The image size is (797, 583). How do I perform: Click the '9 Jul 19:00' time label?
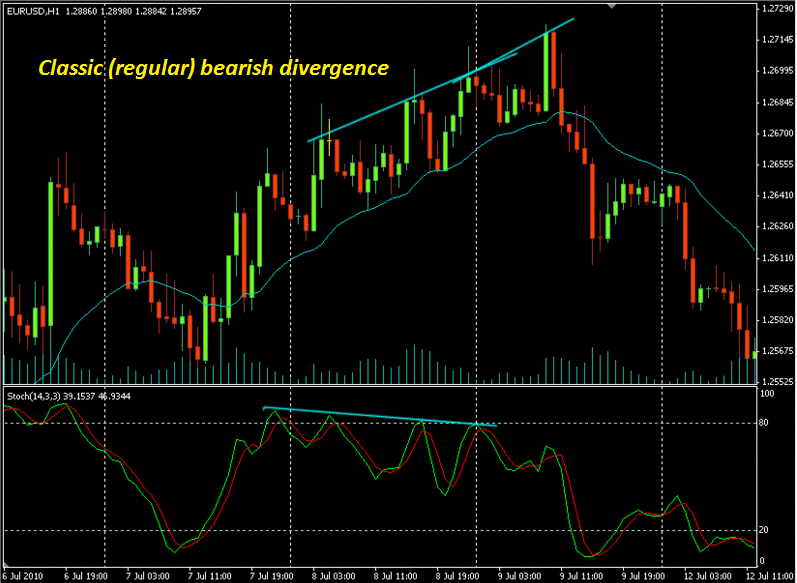coord(644,577)
